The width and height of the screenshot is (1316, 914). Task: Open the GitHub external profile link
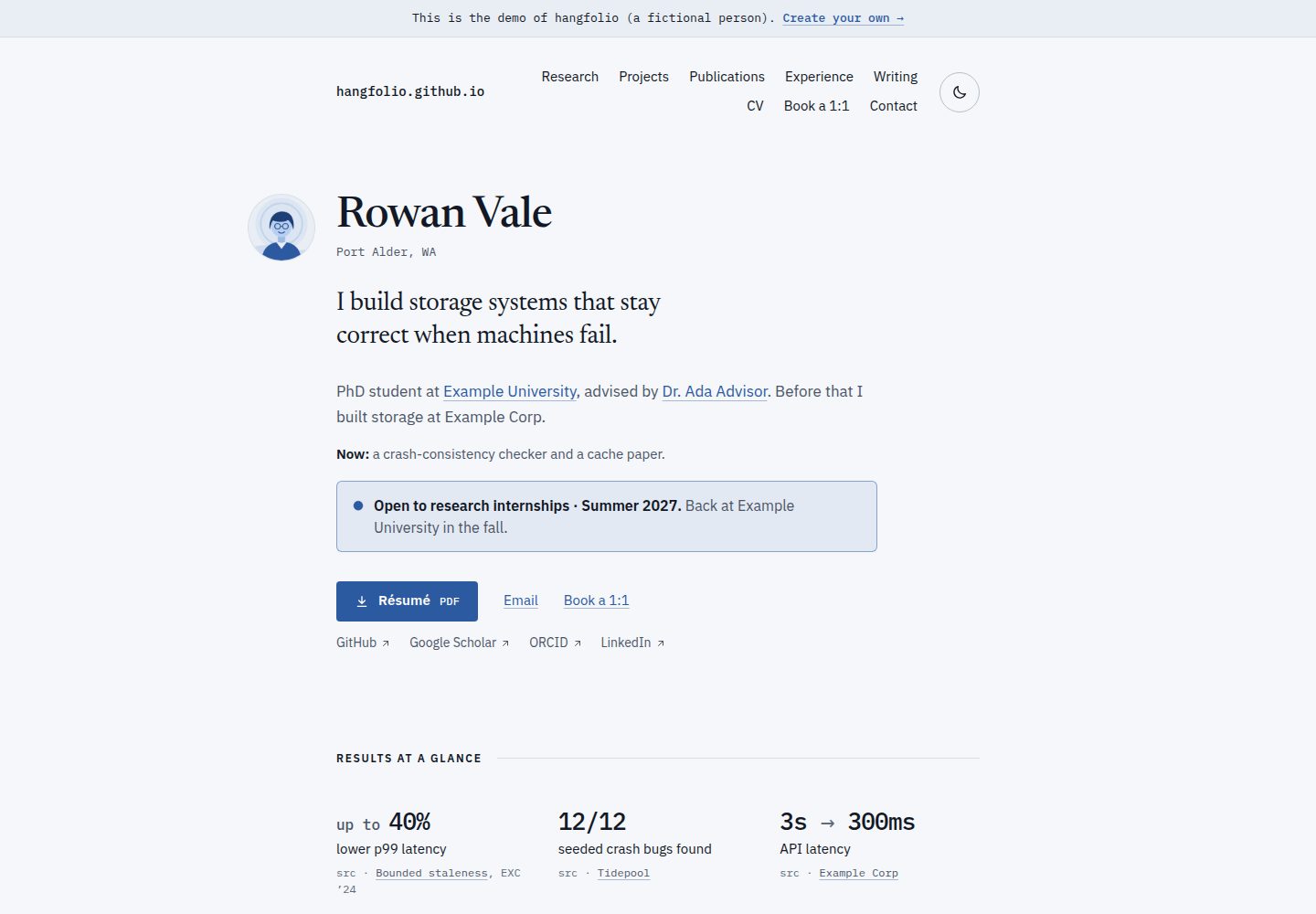[363, 643]
